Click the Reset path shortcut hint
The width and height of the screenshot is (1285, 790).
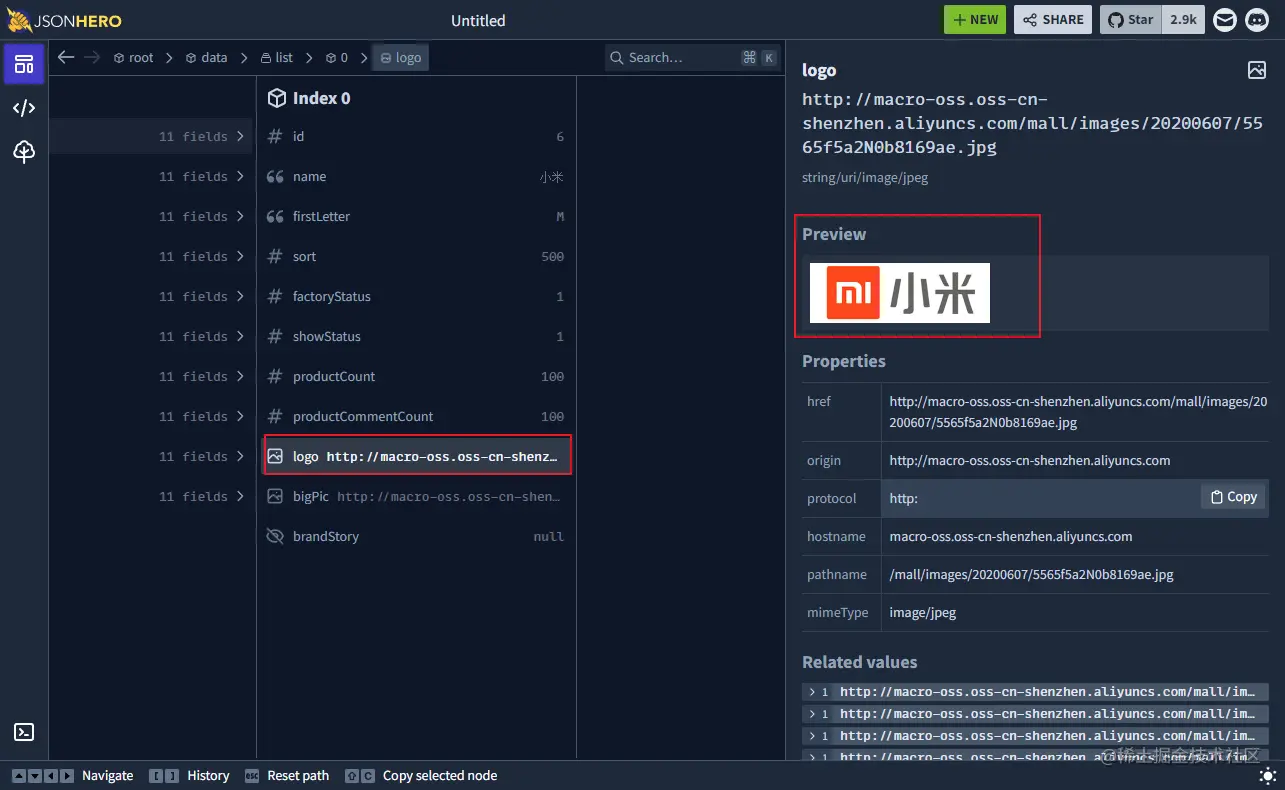coord(286,775)
